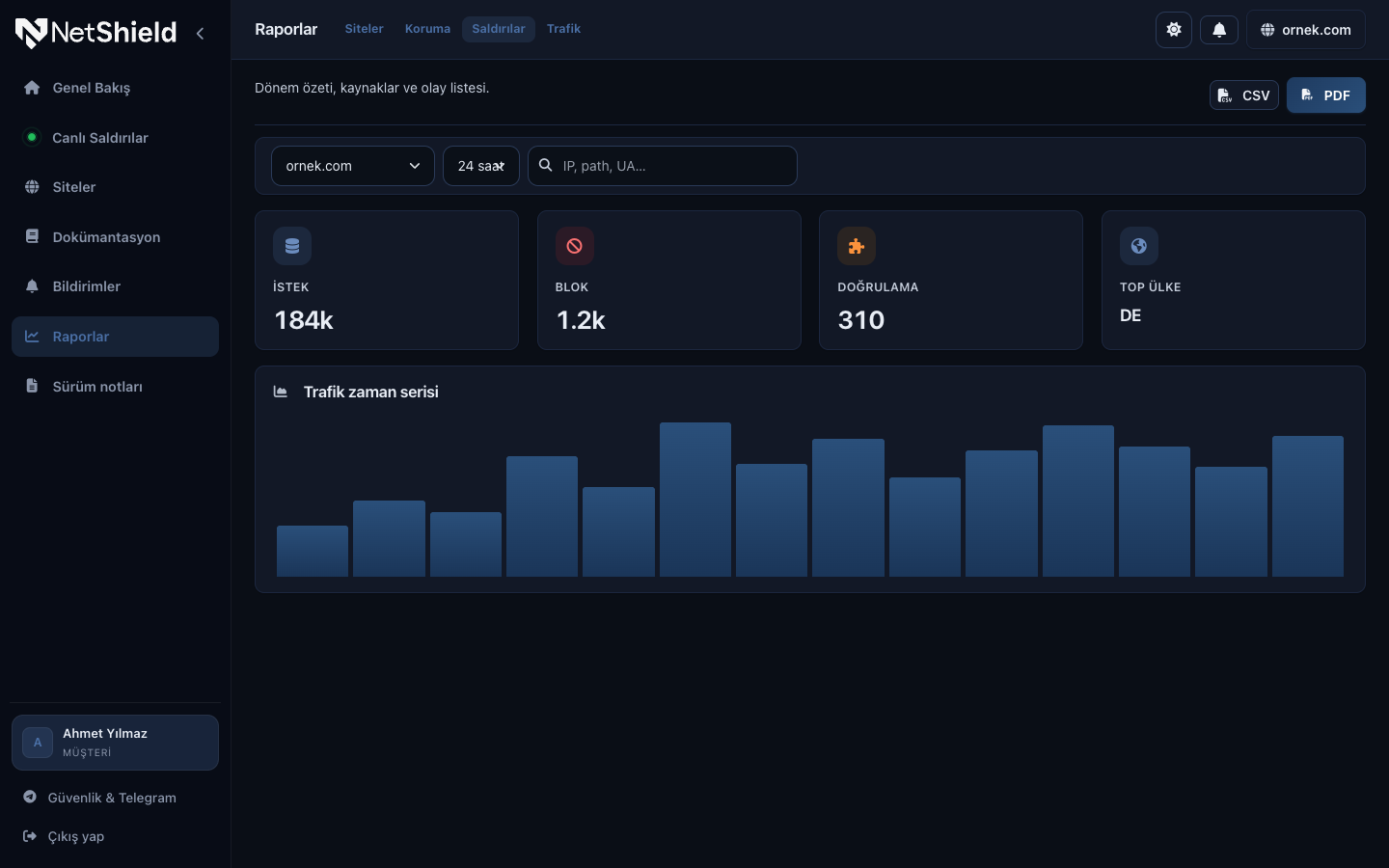Click the Trafik zaman serisi heading
The height and width of the screenshot is (868, 1389).
click(x=371, y=392)
